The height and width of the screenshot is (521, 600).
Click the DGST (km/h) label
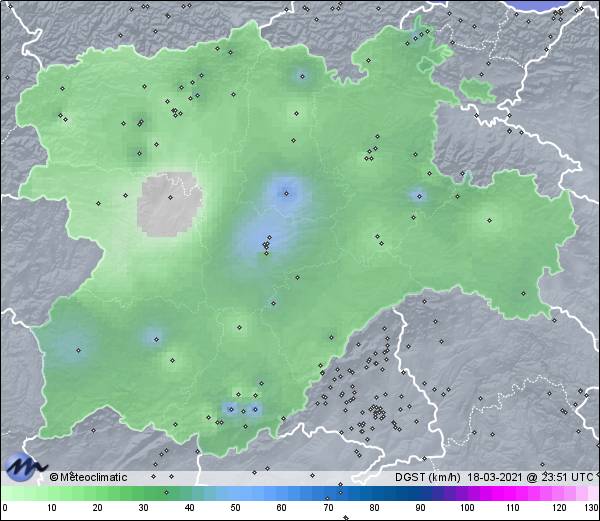tap(427, 477)
